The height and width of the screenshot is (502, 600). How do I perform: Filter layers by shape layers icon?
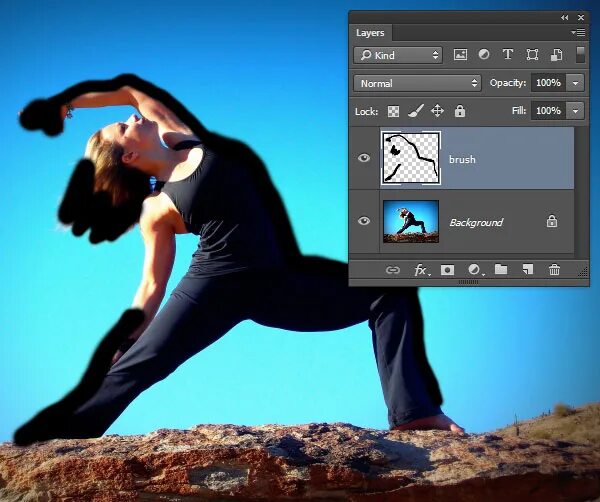pyautogui.click(x=532, y=55)
